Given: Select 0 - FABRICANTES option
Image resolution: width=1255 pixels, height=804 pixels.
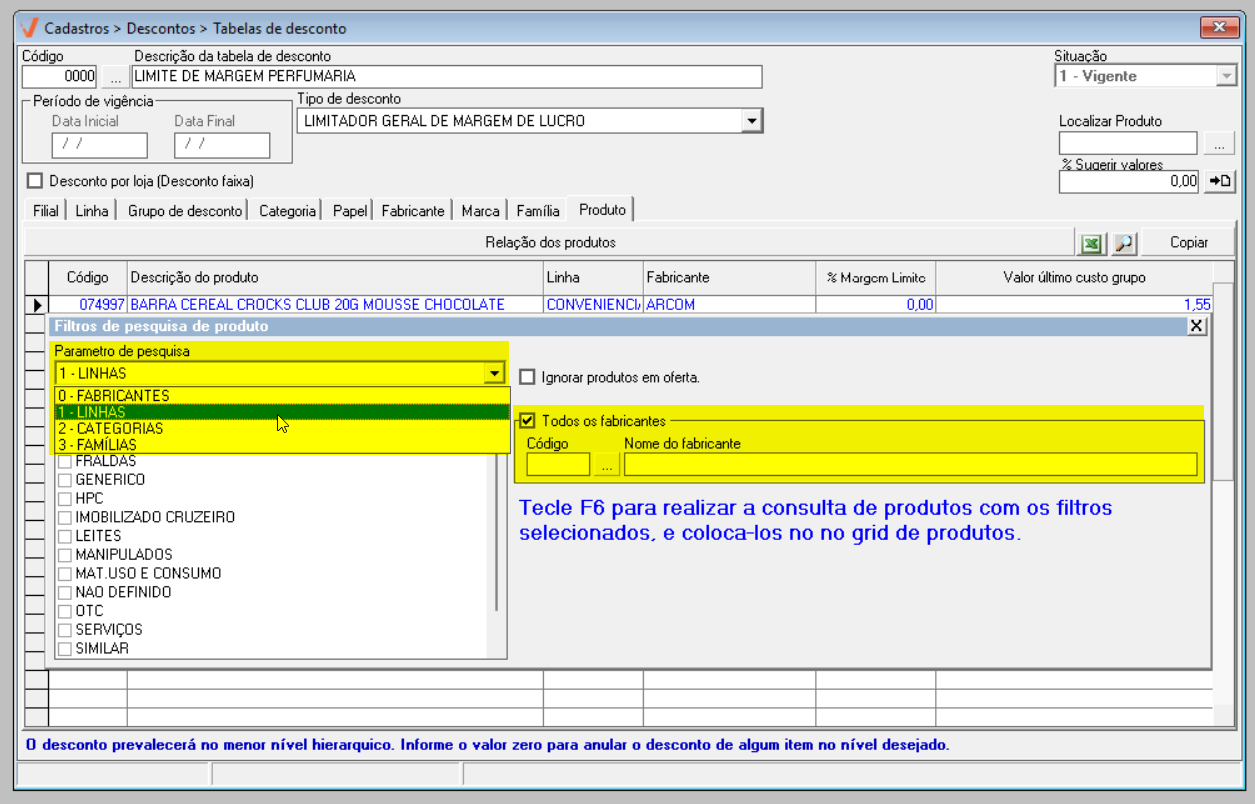Looking at the screenshot, I should 113,395.
